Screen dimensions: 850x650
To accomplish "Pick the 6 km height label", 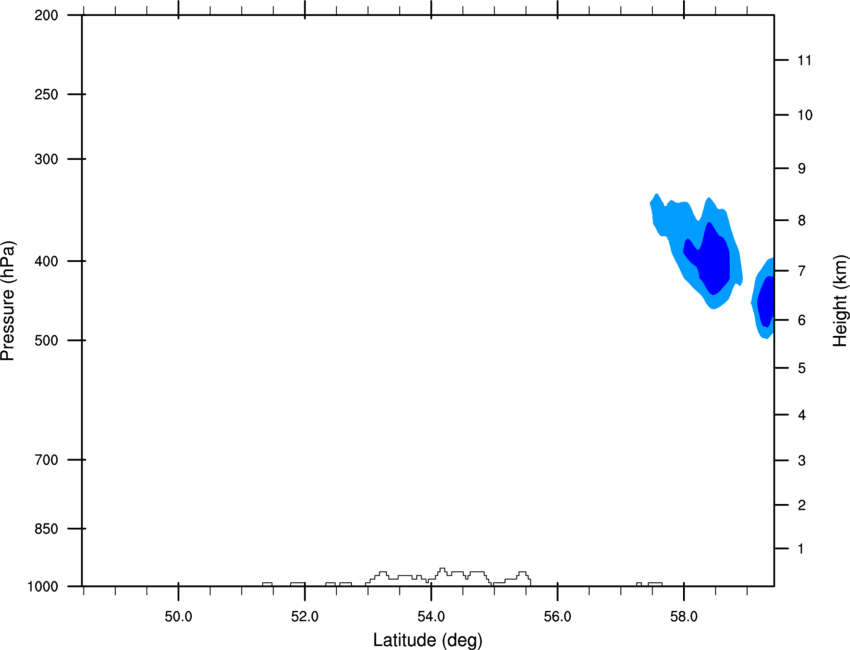I will 802,320.
